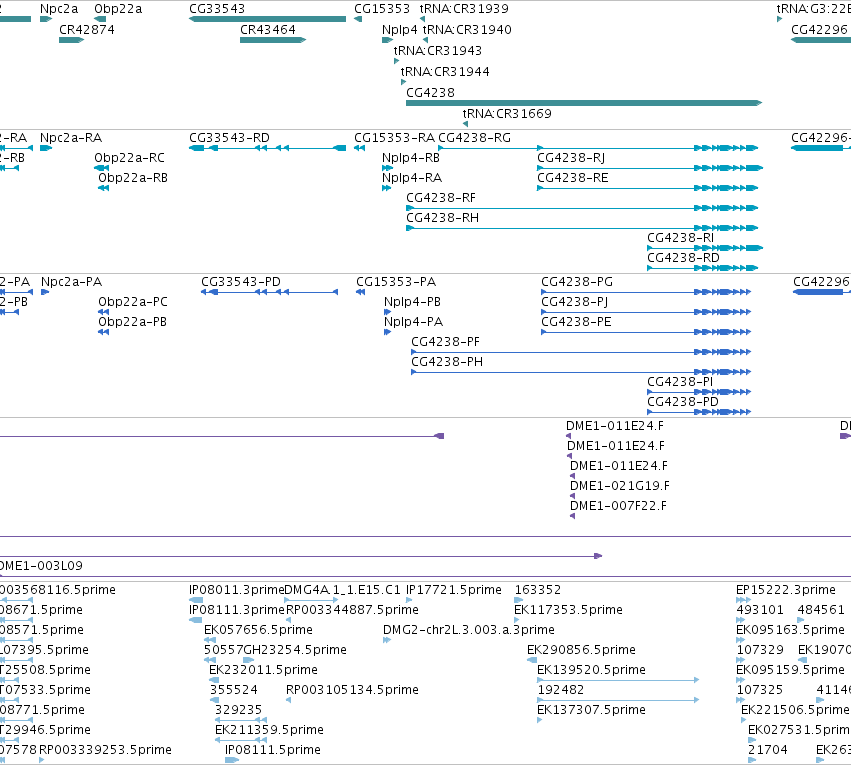Screen dimensions: 851x765
Task: Click protein Npc2a-PA label
Action: click(x=72, y=282)
